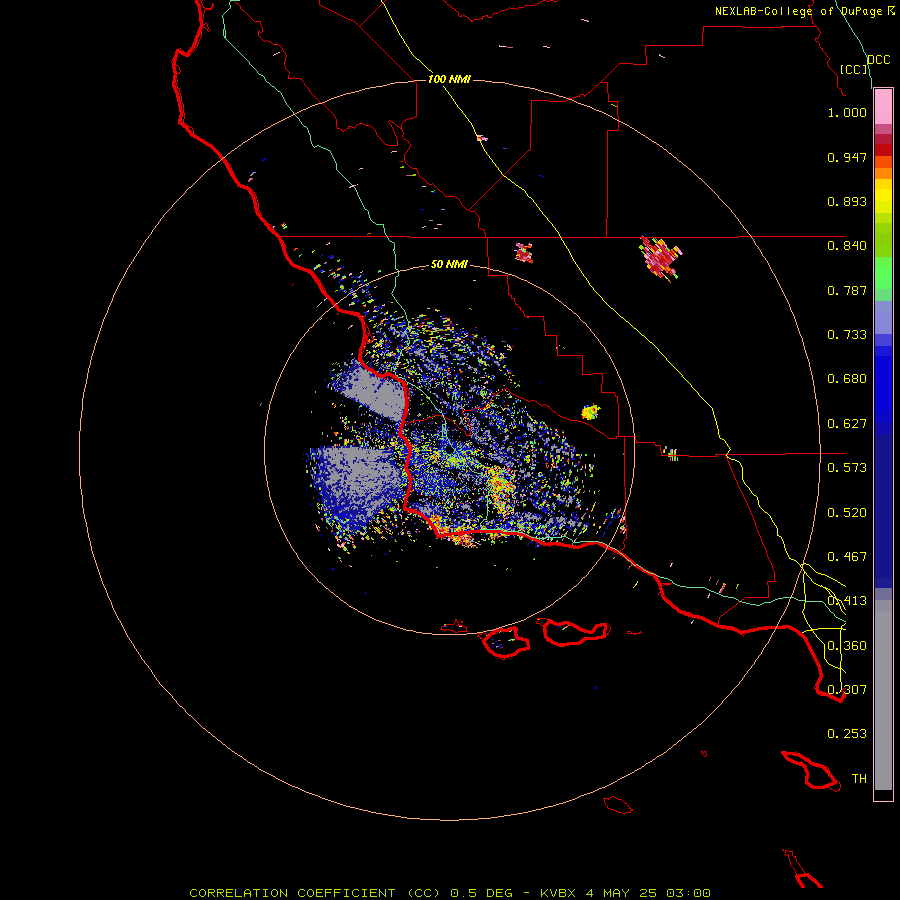
Task: Pick the 0.360 scale value
Action: click(847, 646)
